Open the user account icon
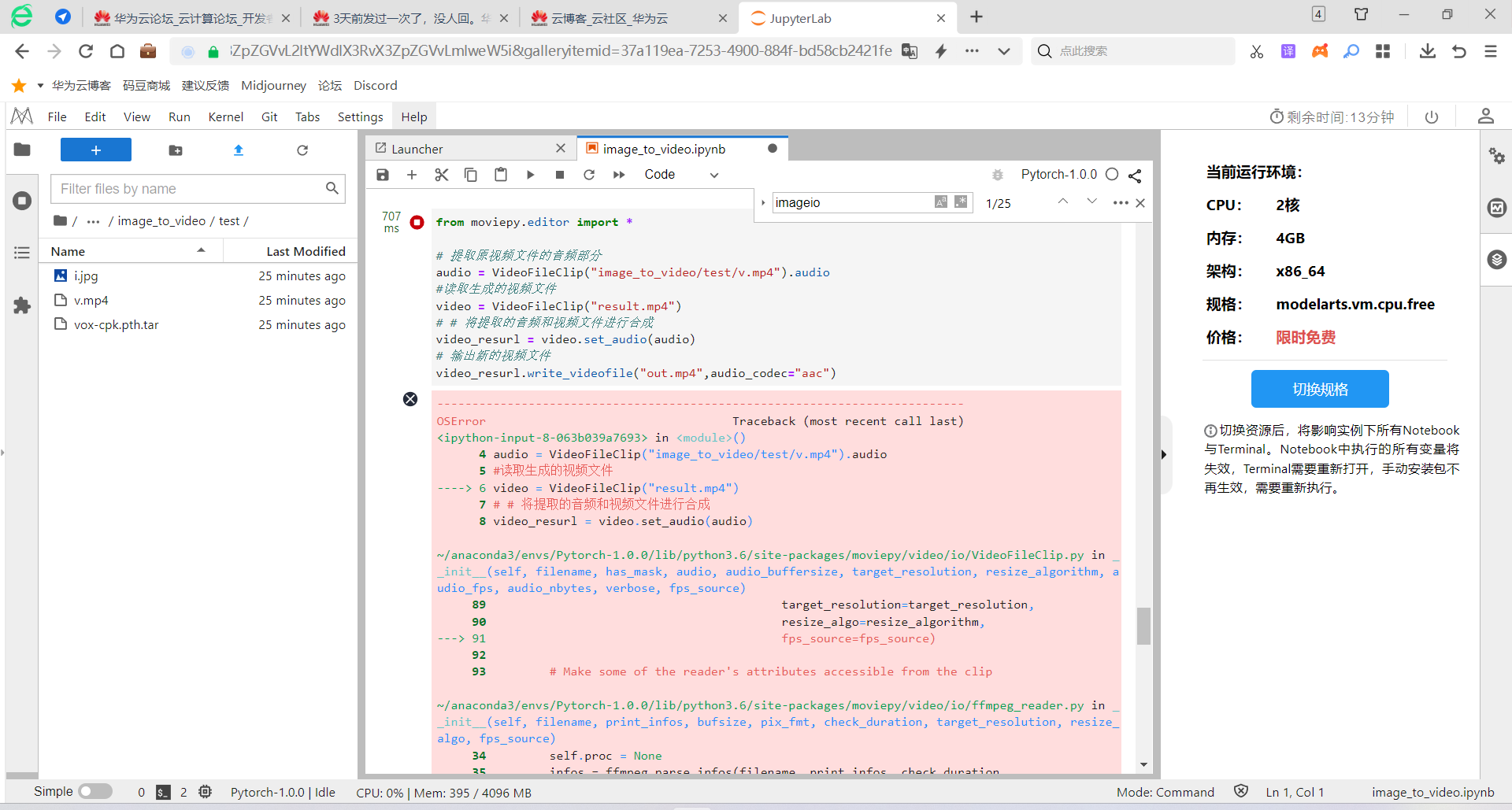 (x=1486, y=117)
